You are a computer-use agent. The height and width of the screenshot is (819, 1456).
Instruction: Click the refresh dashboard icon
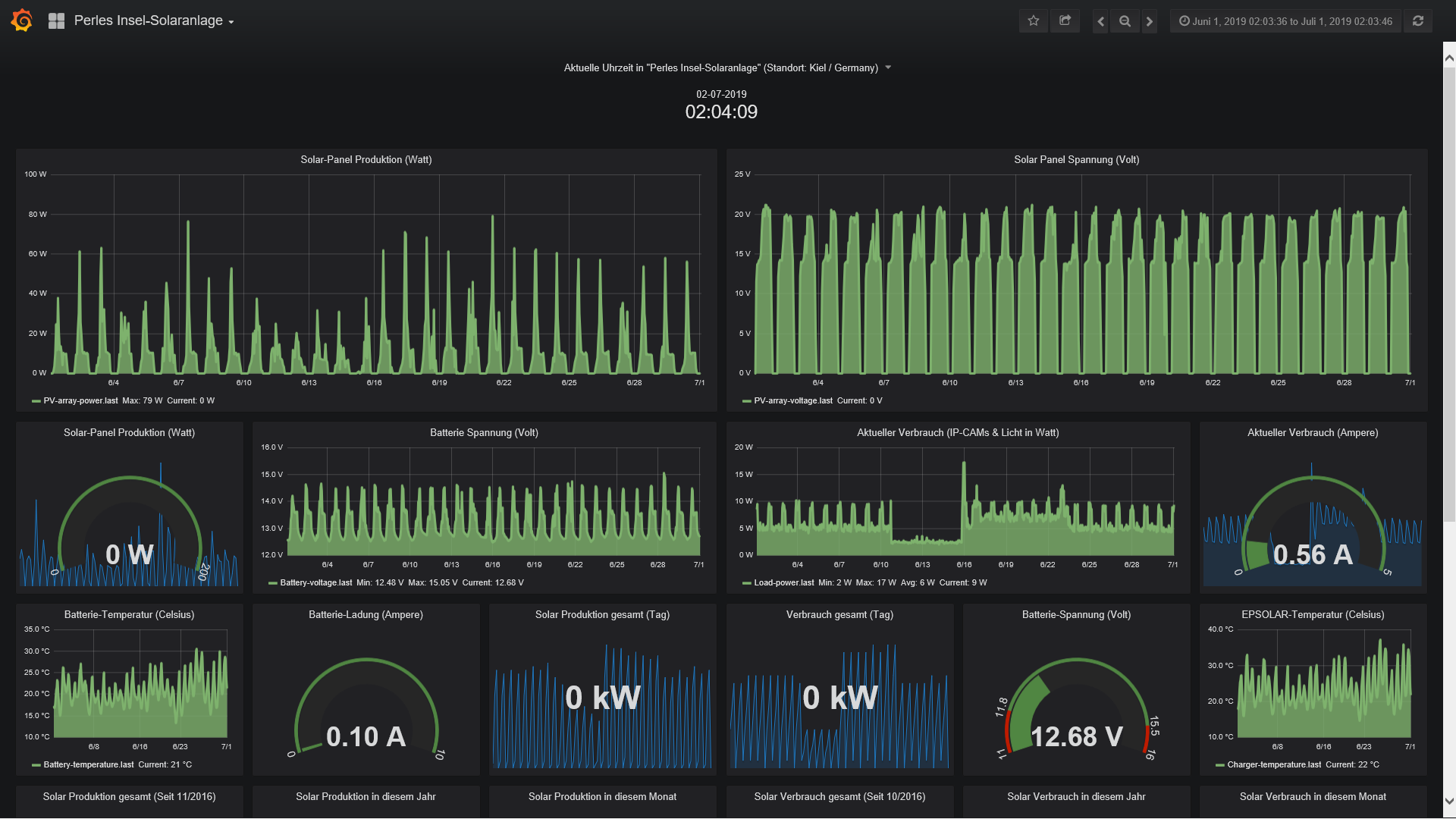(1418, 21)
